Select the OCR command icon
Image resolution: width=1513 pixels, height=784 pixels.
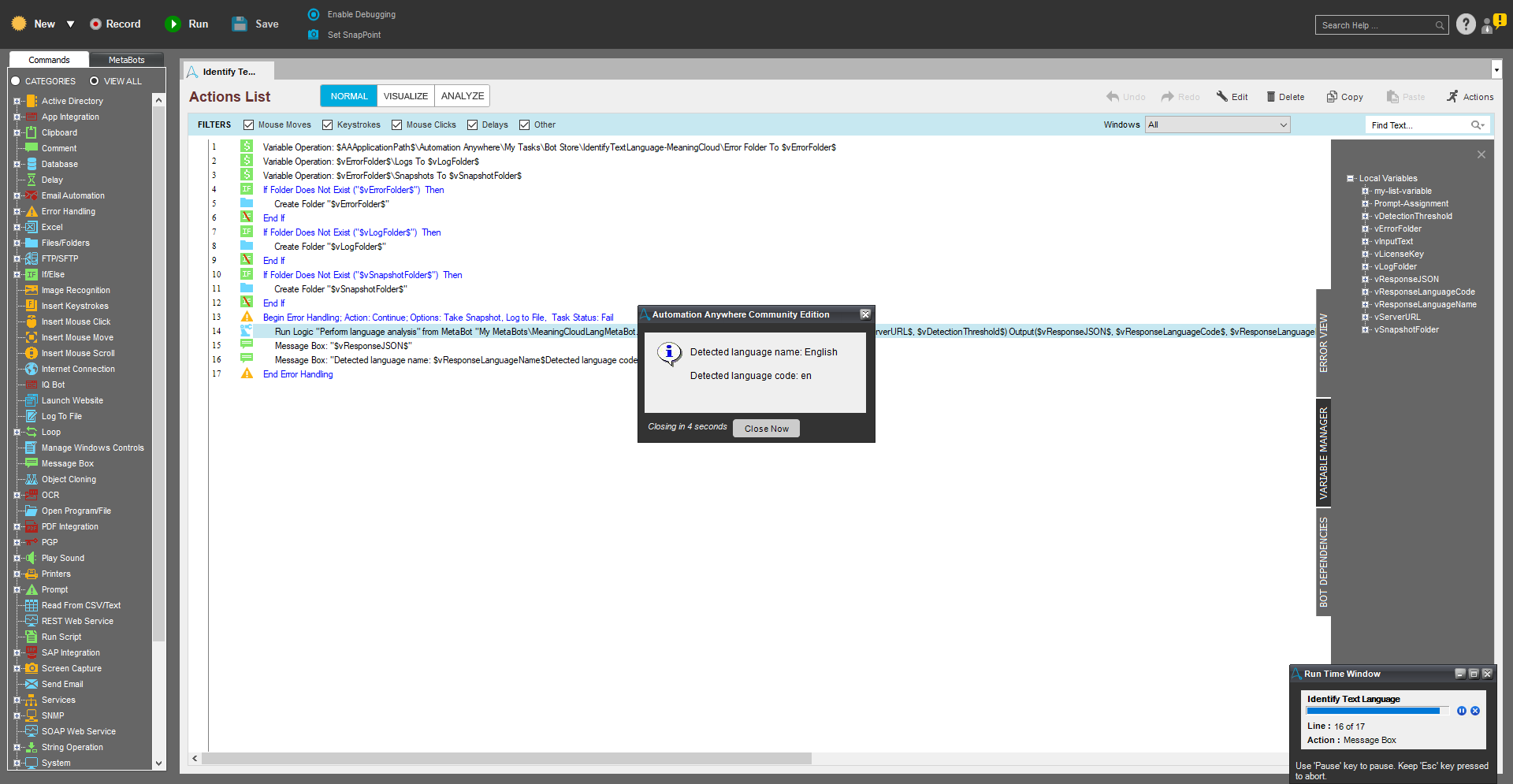(32, 495)
